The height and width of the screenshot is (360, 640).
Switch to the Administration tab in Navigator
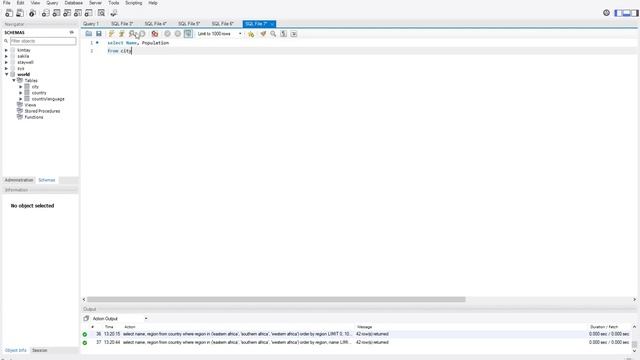tap(19, 180)
